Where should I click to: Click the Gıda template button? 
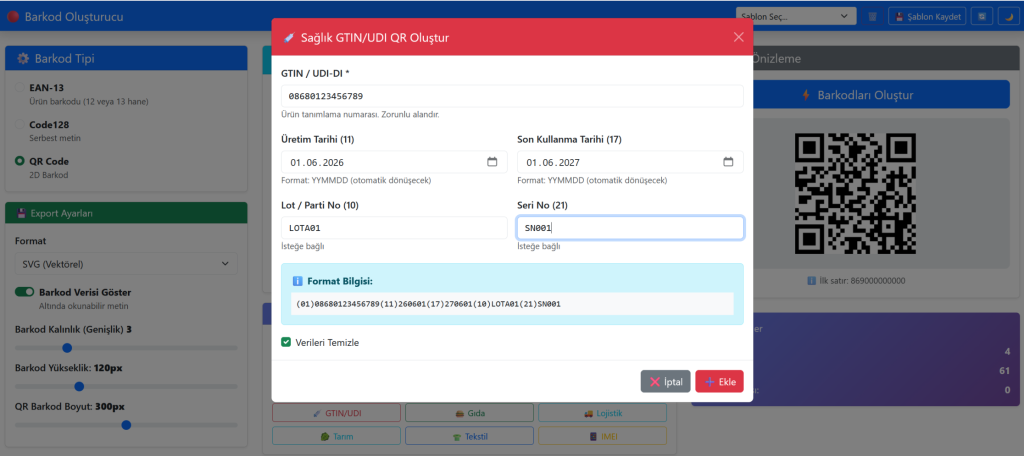point(470,413)
